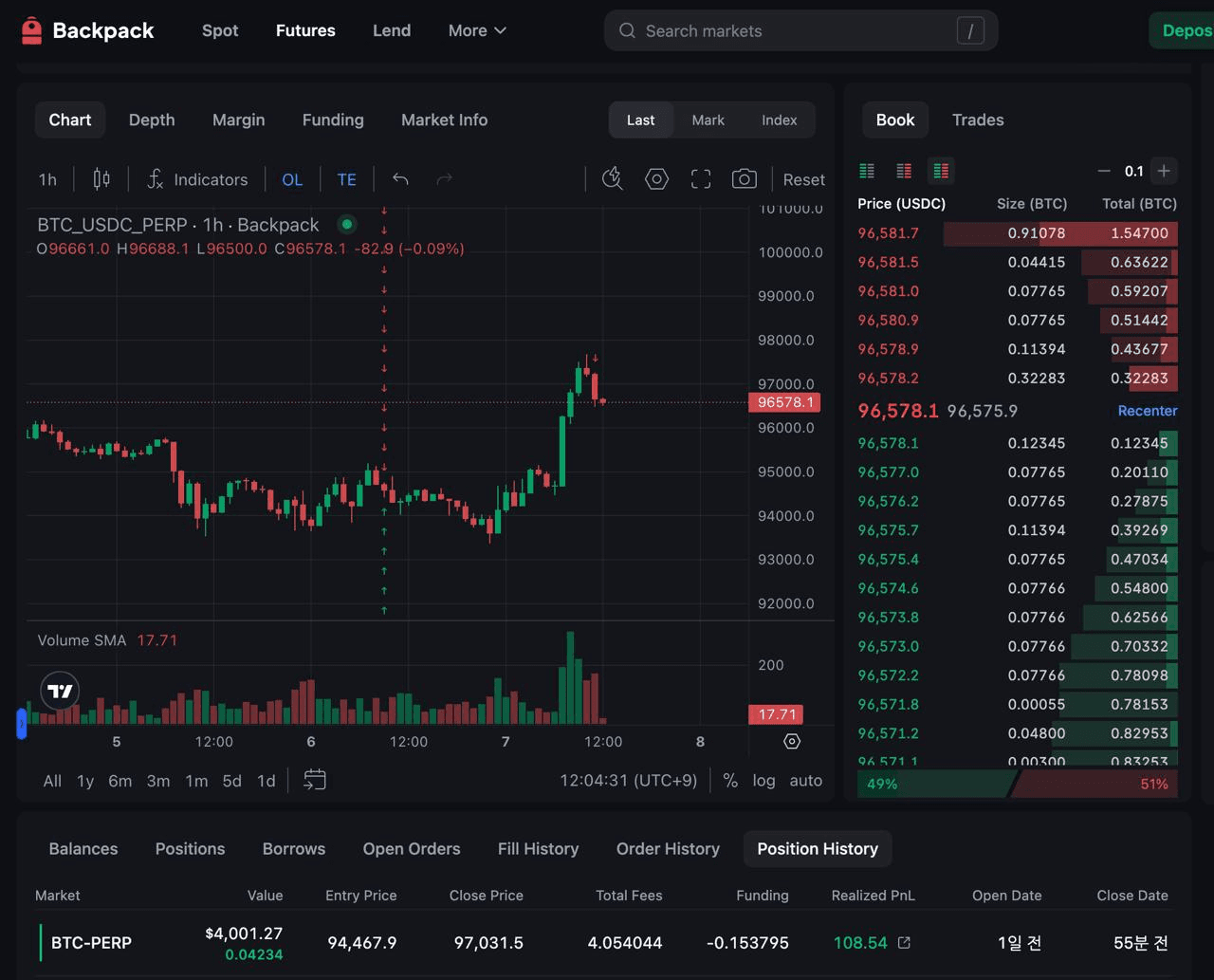Select the Index price toggle
Image resolution: width=1214 pixels, height=980 pixels.
779,120
